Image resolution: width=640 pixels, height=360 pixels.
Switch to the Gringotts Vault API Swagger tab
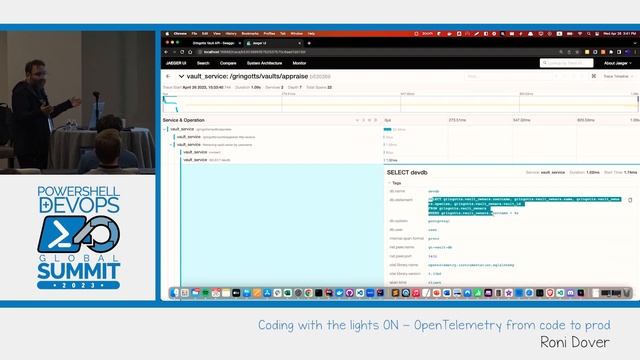click(213, 43)
